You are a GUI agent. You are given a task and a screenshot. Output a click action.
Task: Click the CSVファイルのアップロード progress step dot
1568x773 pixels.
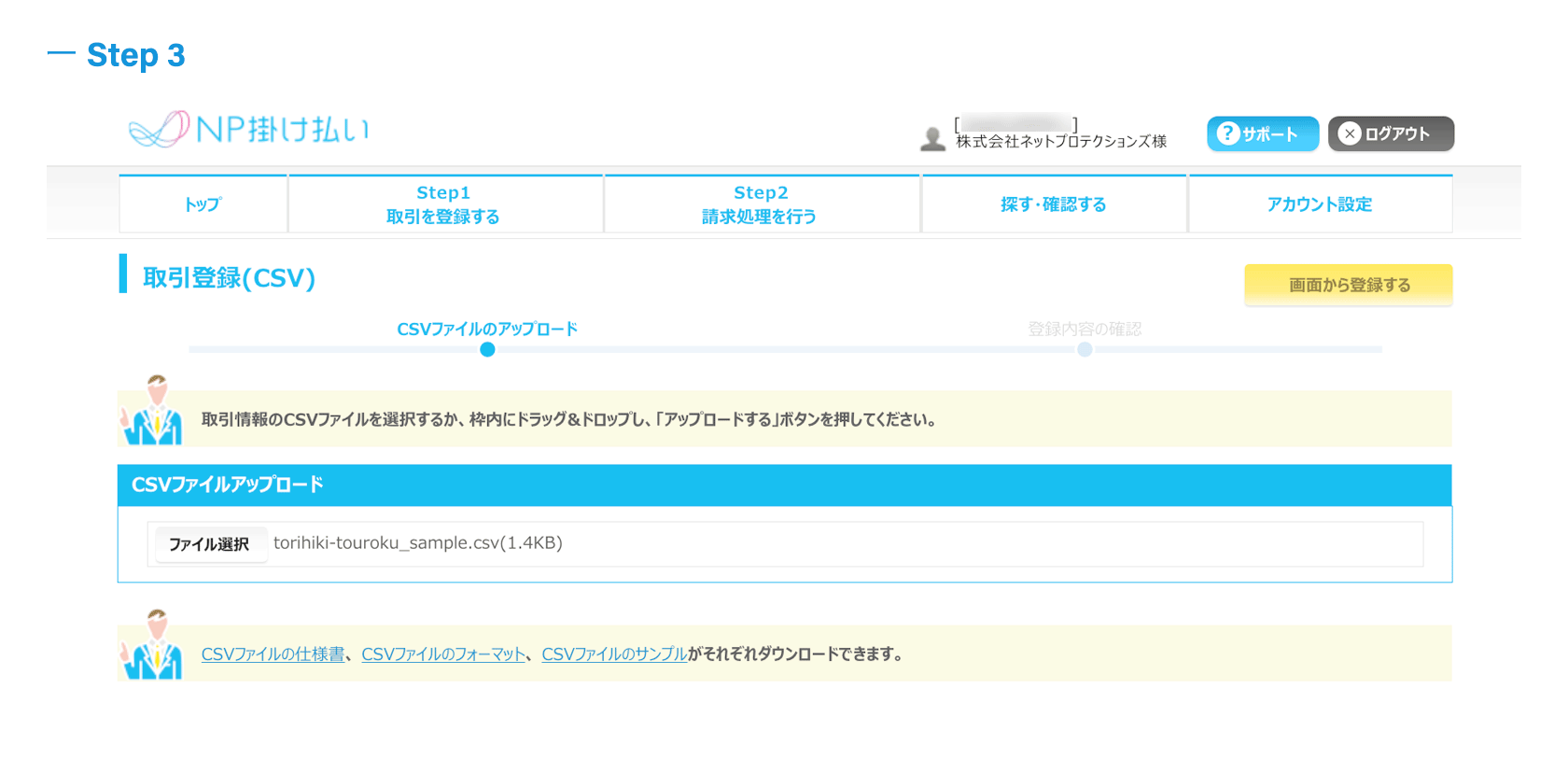[x=487, y=349]
